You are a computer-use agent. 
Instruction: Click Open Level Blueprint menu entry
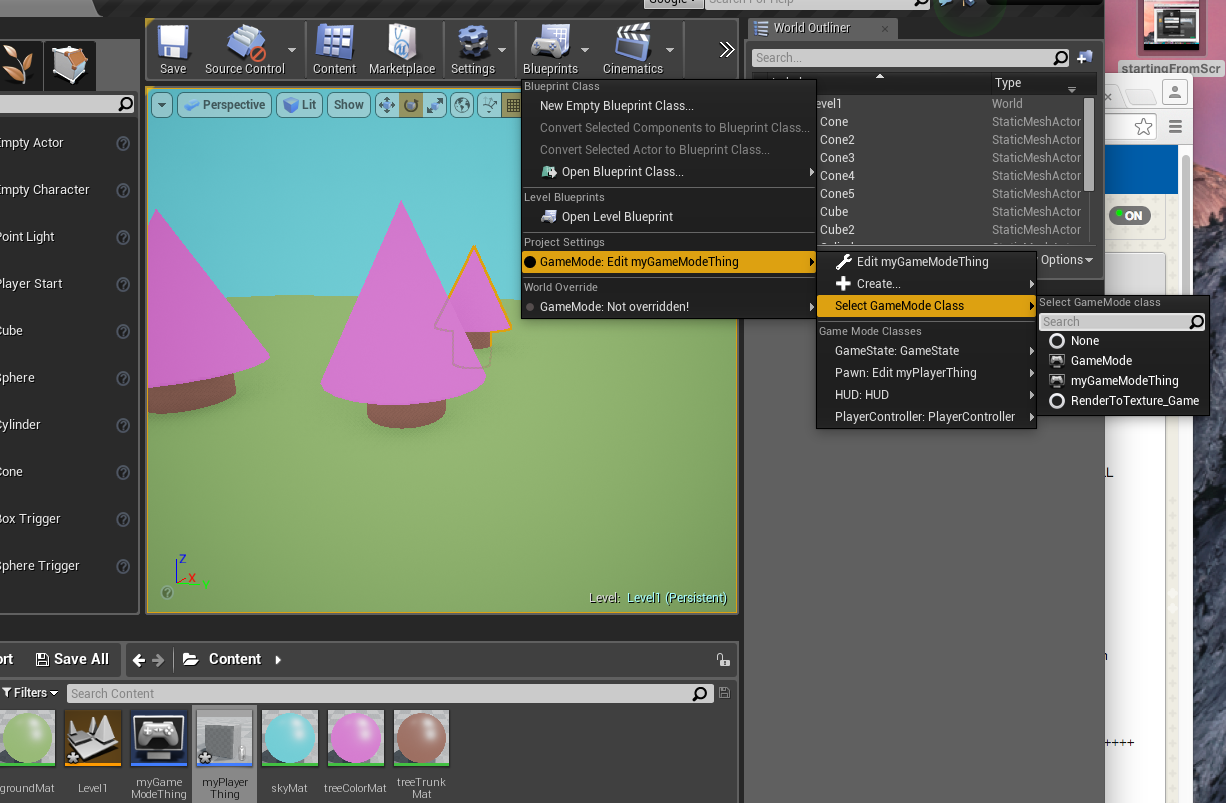(617, 217)
